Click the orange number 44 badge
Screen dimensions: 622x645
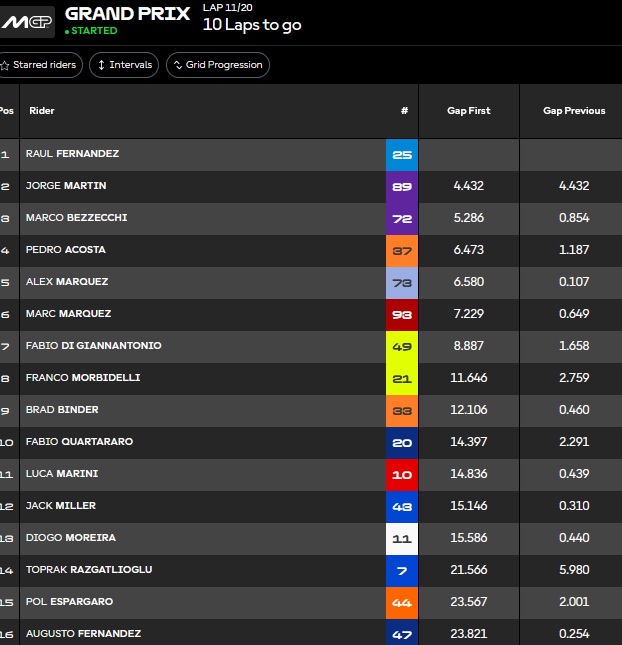[402, 603]
